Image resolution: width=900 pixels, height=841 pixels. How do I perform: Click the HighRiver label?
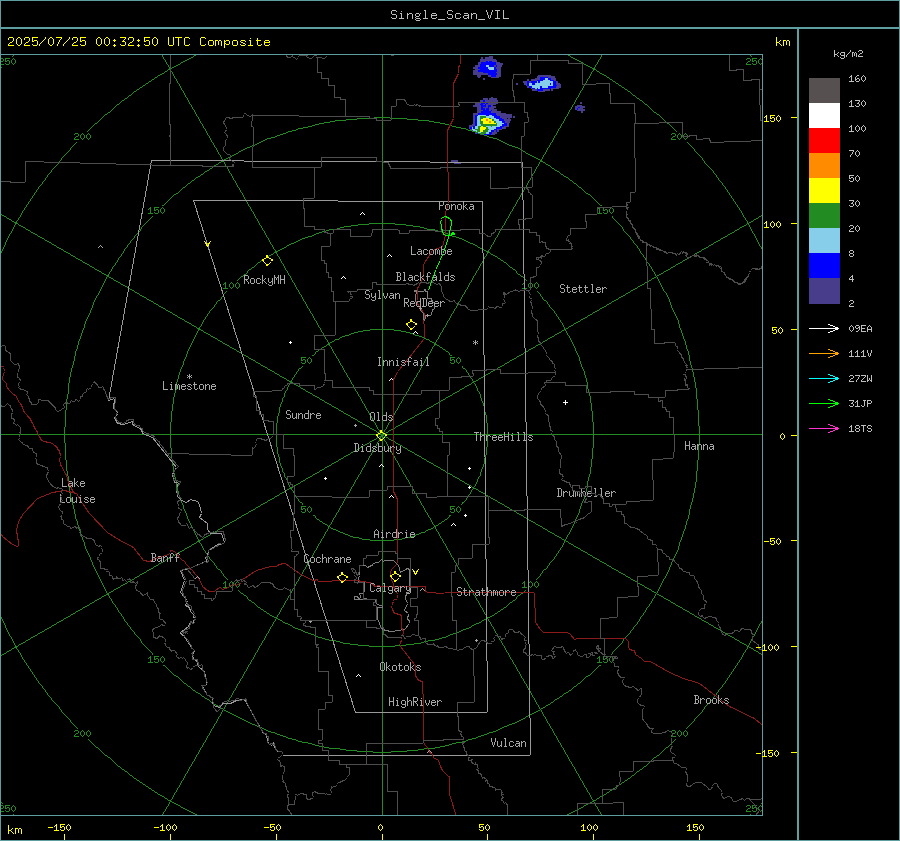[x=415, y=702]
